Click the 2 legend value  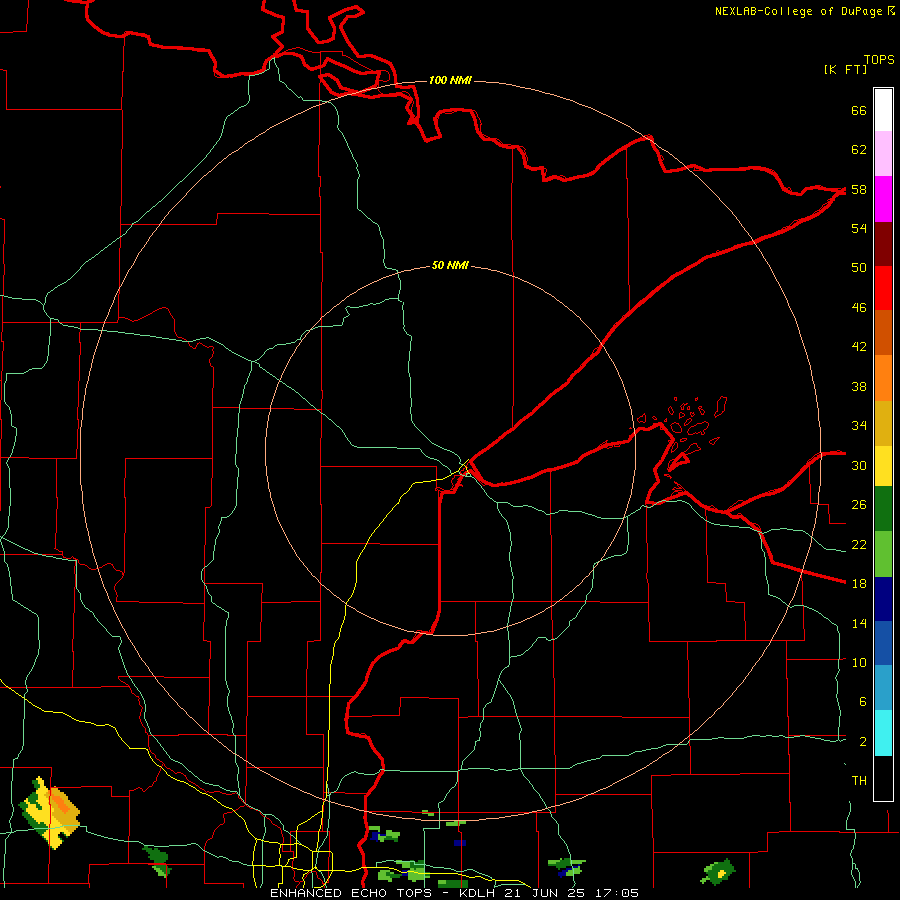point(863,742)
